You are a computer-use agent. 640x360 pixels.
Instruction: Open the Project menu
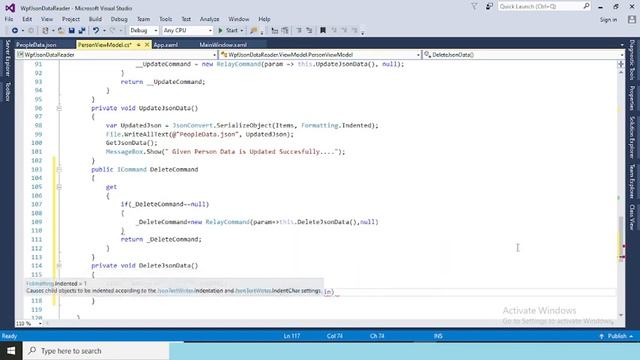[x=71, y=19]
